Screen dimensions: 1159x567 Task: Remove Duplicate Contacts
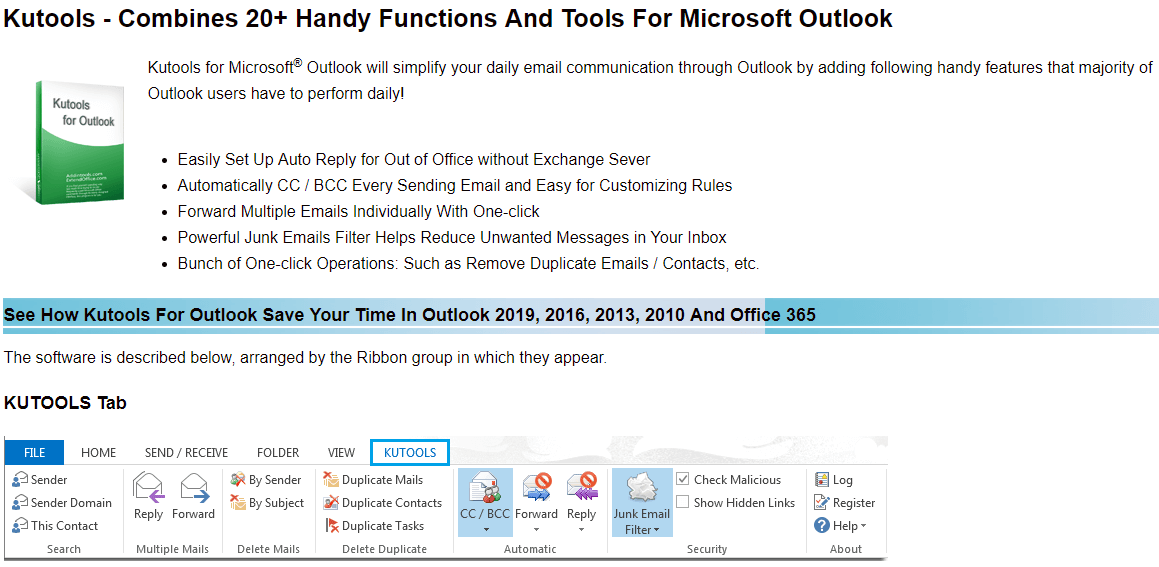pos(383,503)
